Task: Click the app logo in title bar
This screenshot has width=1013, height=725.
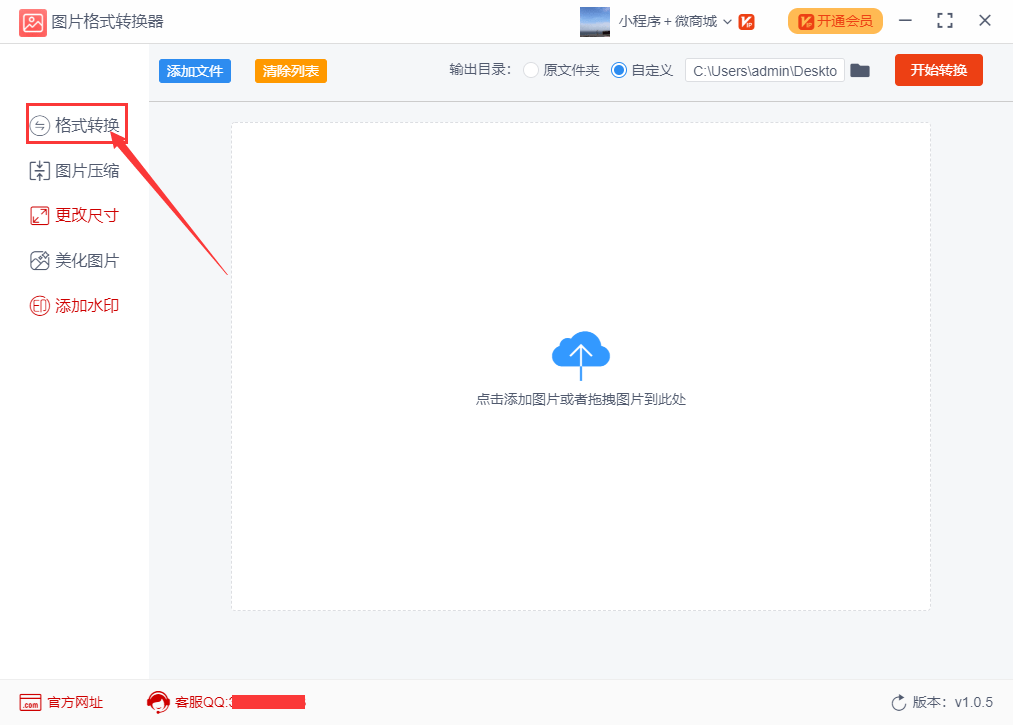Action: coord(33,21)
